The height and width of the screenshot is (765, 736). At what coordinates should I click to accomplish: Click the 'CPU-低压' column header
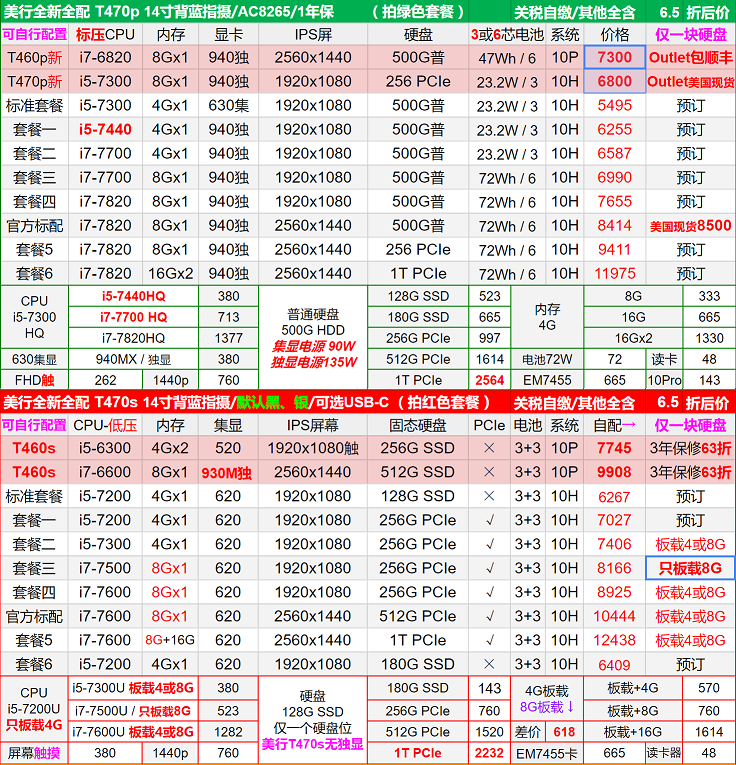click(x=105, y=425)
